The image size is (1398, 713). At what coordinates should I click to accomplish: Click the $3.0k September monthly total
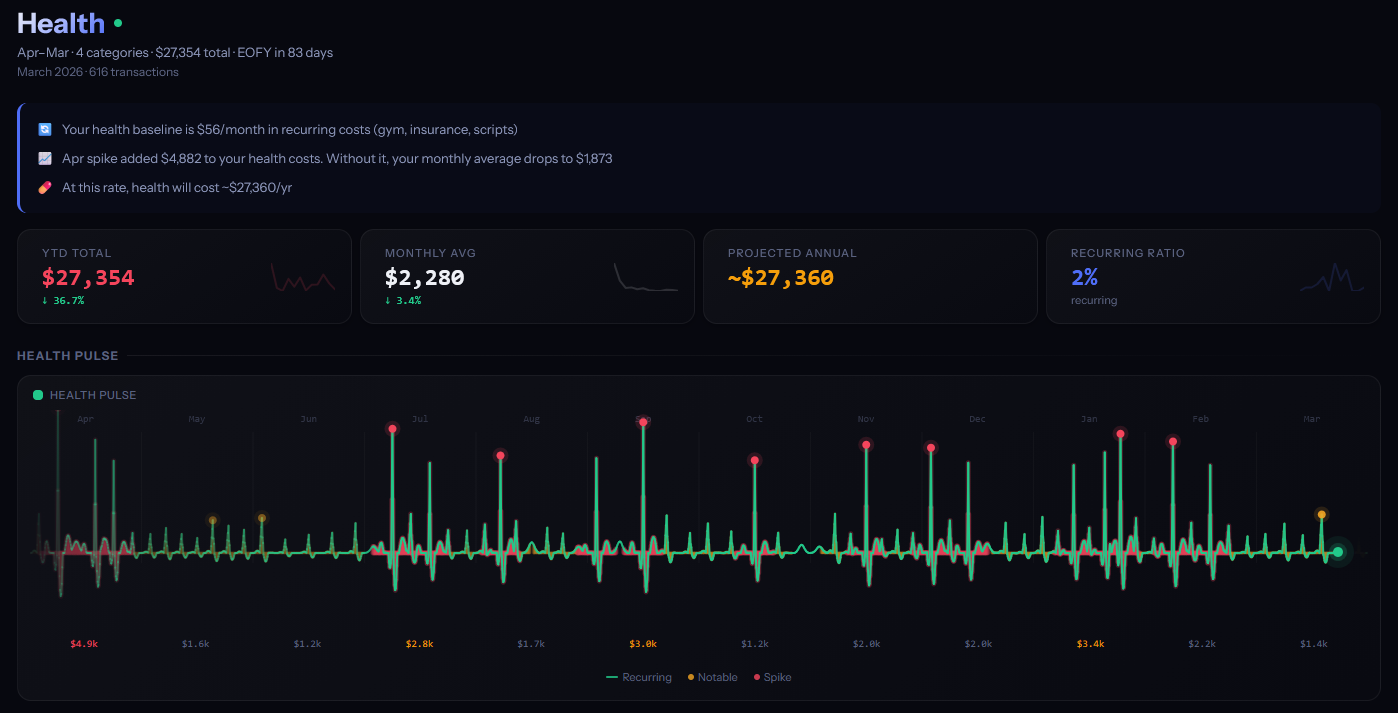click(643, 644)
